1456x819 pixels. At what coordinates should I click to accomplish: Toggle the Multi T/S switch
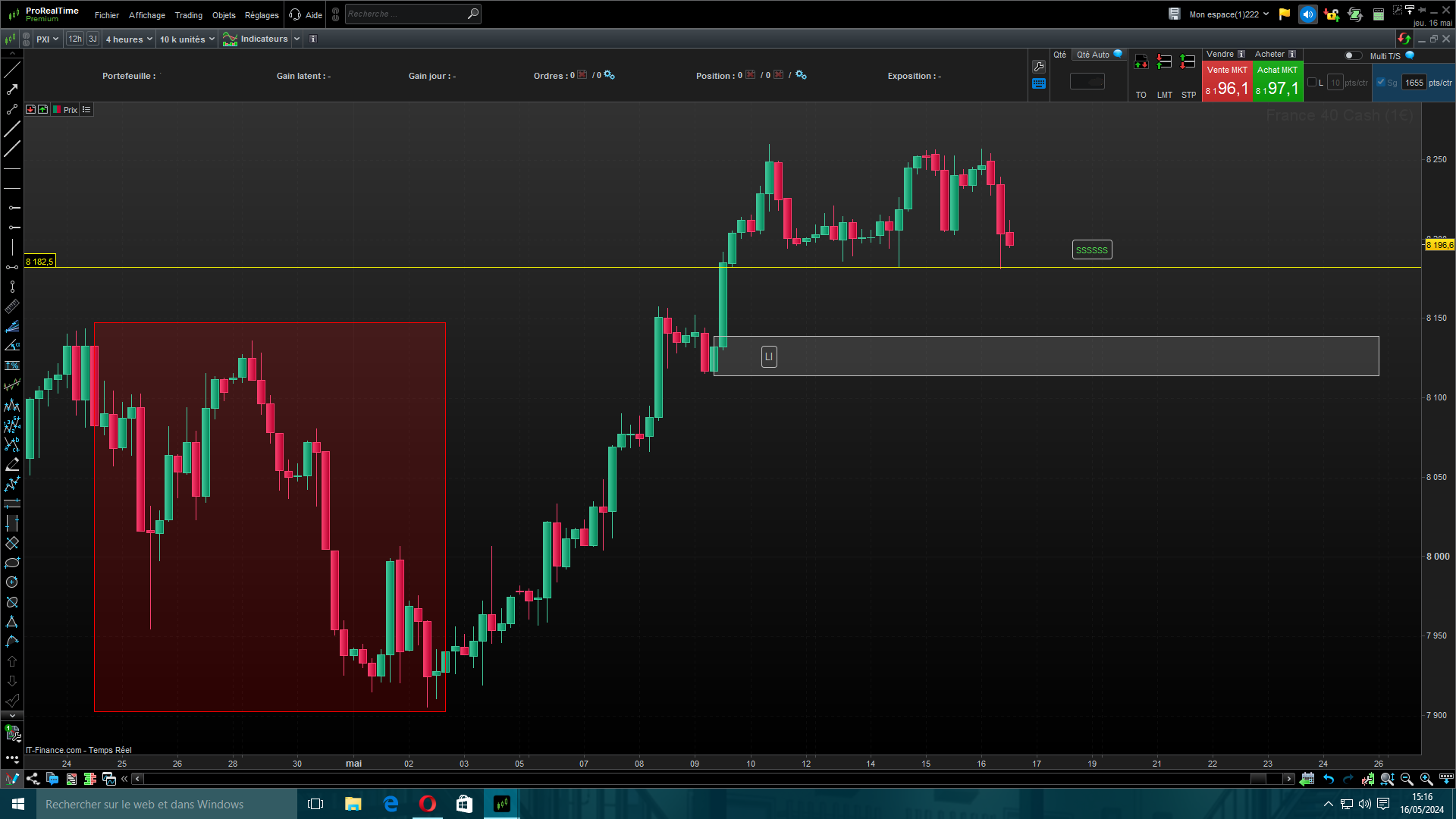point(1353,55)
